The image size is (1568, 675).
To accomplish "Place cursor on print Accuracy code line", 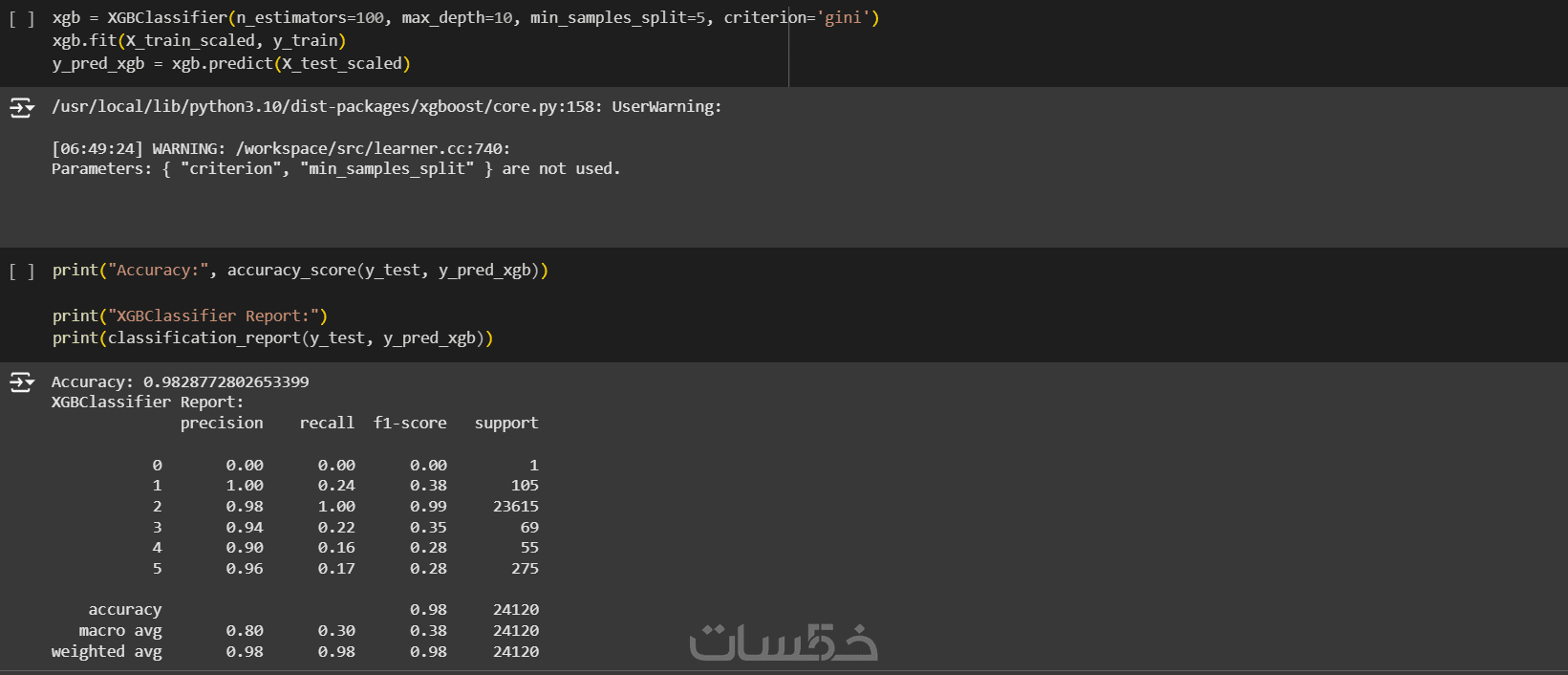I will pyautogui.click(x=300, y=271).
